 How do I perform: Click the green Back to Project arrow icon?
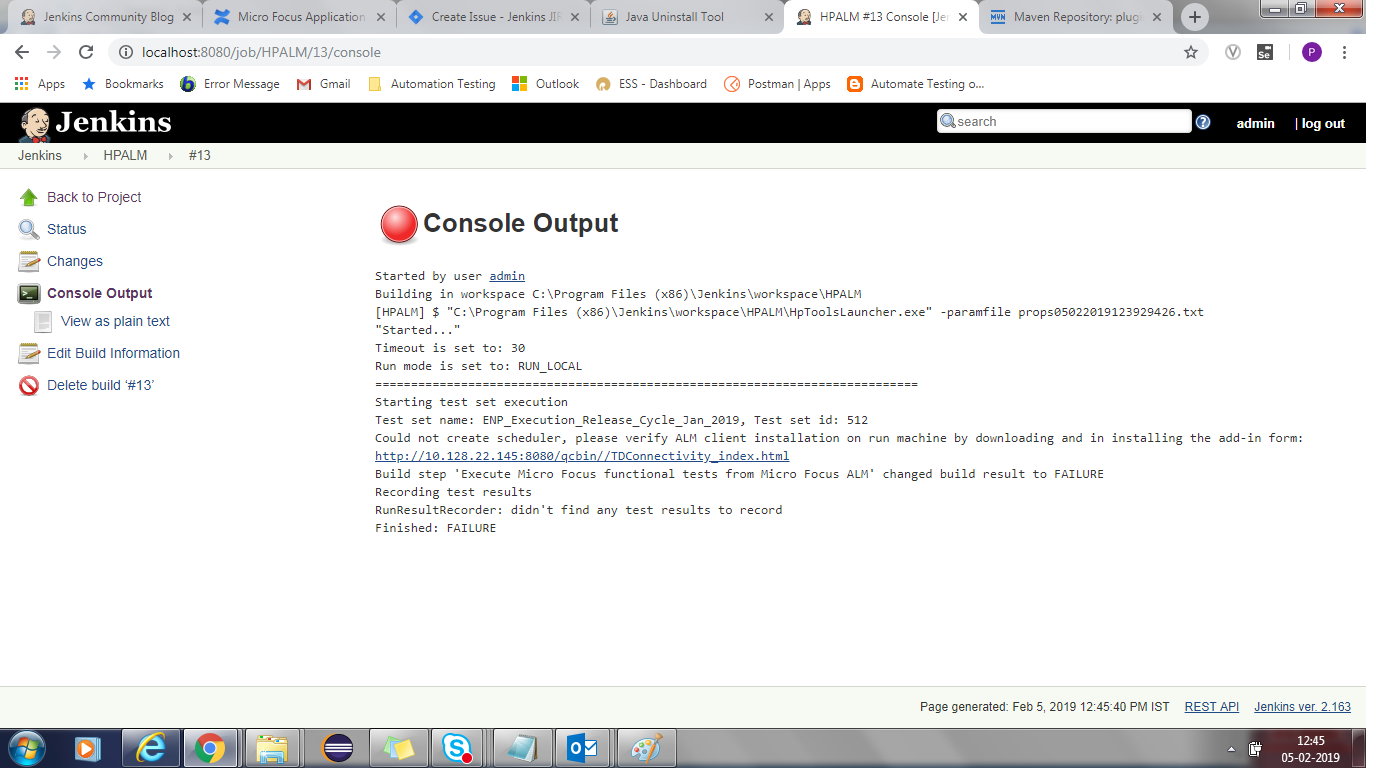pyautogui.click(x=29, y=197)
